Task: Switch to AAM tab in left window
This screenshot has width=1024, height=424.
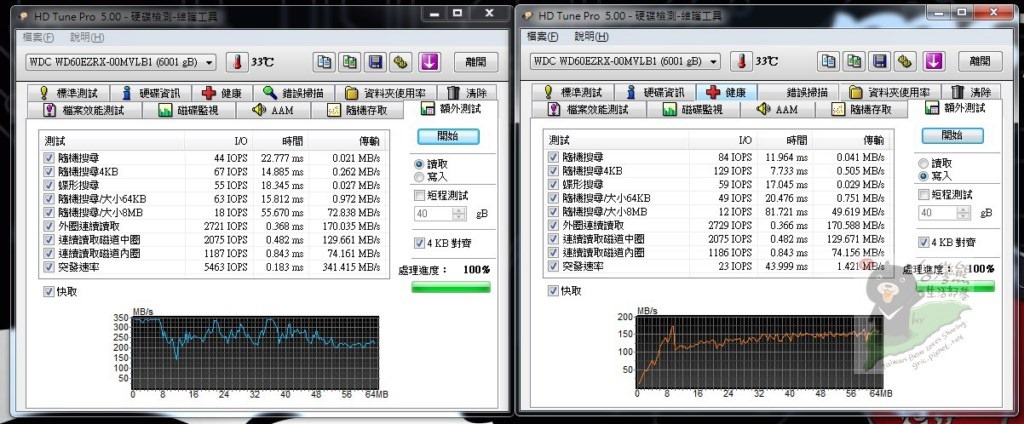Action: coord(274,110)
